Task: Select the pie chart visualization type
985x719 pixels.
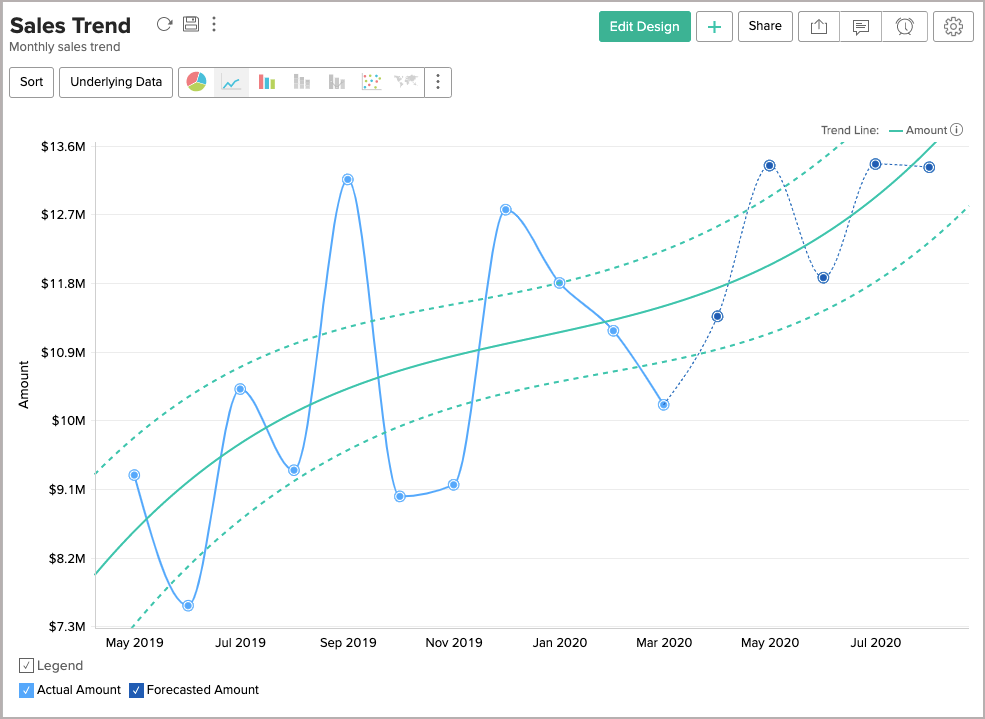Action: point(197,82)
